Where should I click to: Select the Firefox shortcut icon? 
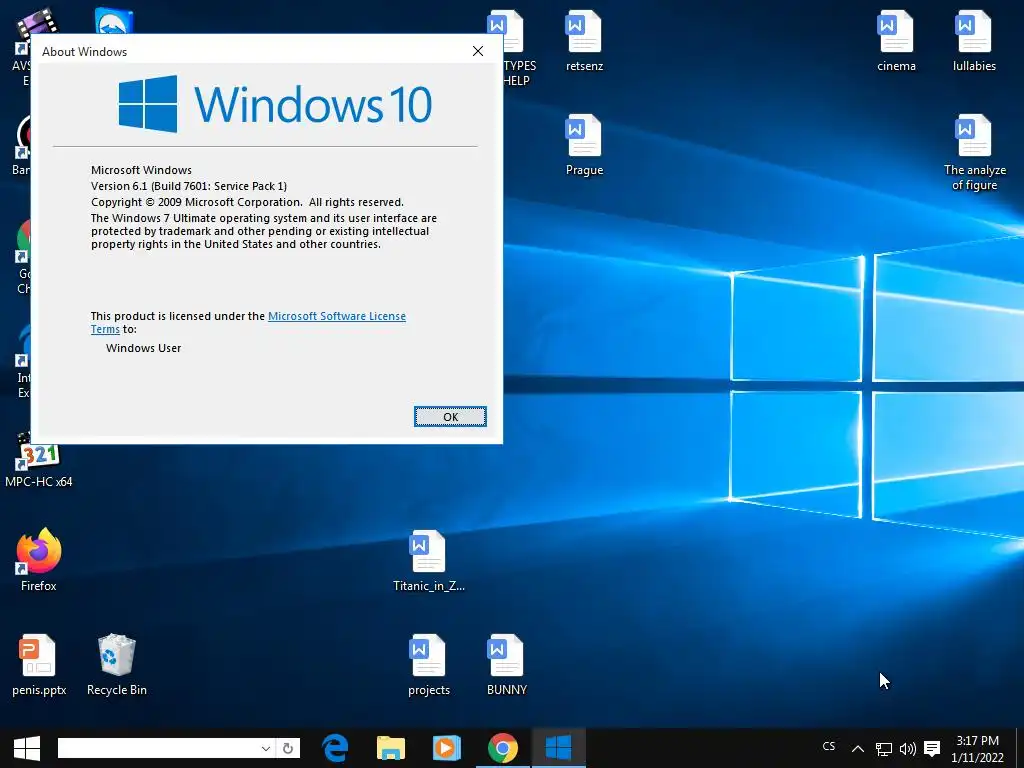click(x=39, y=560)
